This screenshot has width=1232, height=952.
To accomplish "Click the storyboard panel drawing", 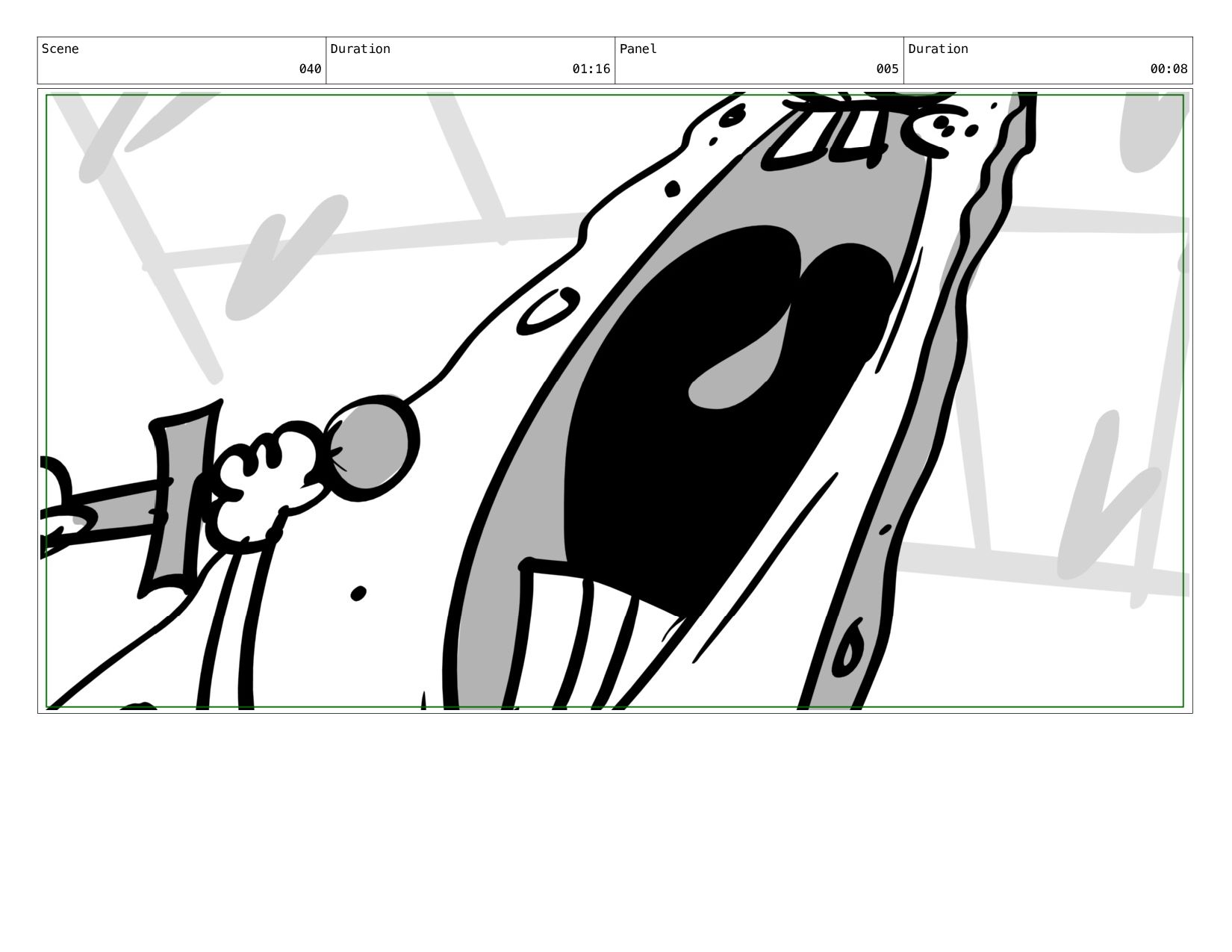I will coord(615,401).
